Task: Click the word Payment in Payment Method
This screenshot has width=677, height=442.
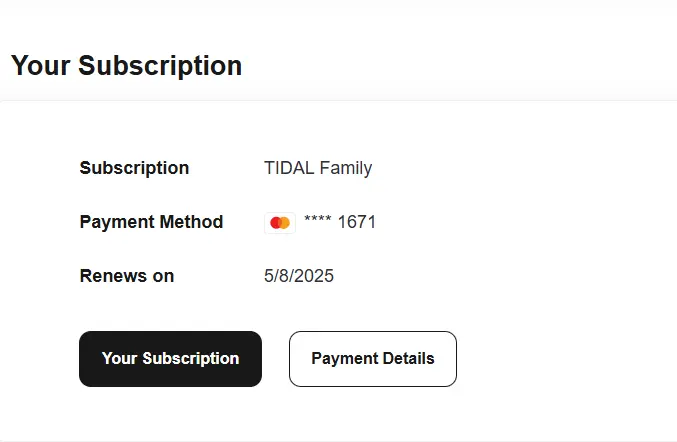Action: coord(117,222)
